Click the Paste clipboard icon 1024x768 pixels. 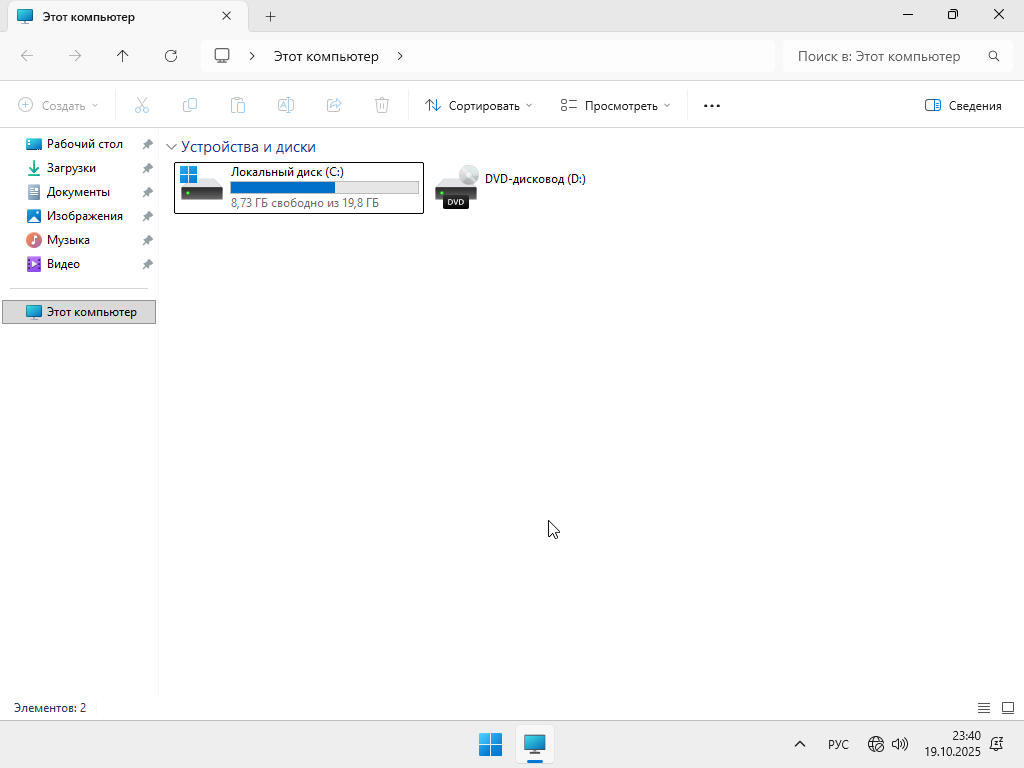(x=238, y=105)
